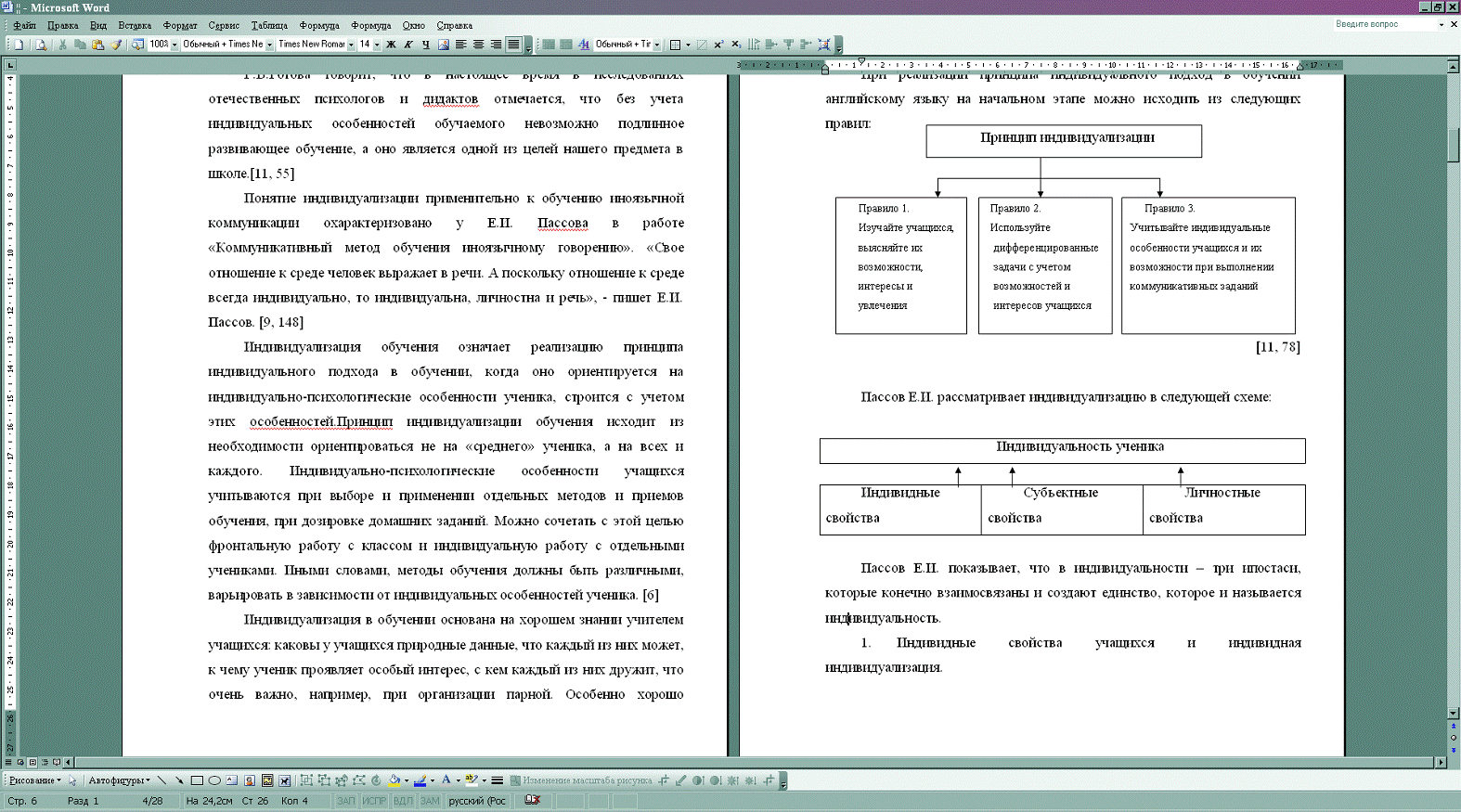The width and height of the screenshot is (1461, 812).
Task: Select the Format Painter brush icon
Action: [x=116, y=45]
